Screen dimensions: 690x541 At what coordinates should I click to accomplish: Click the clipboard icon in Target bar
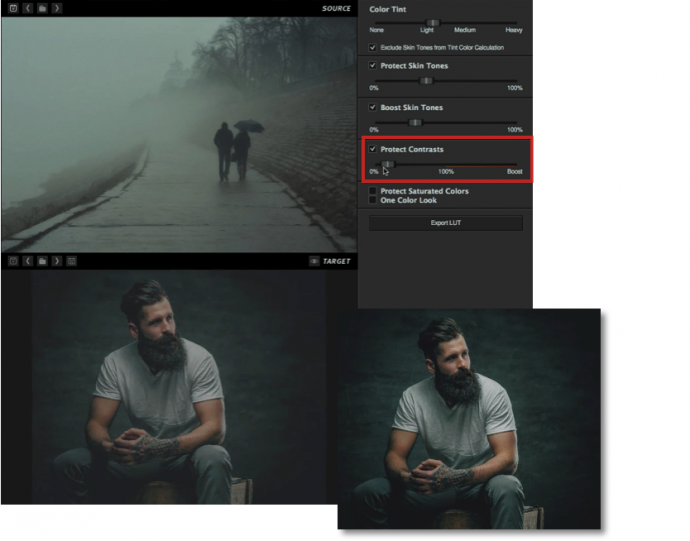coord(14,261)
